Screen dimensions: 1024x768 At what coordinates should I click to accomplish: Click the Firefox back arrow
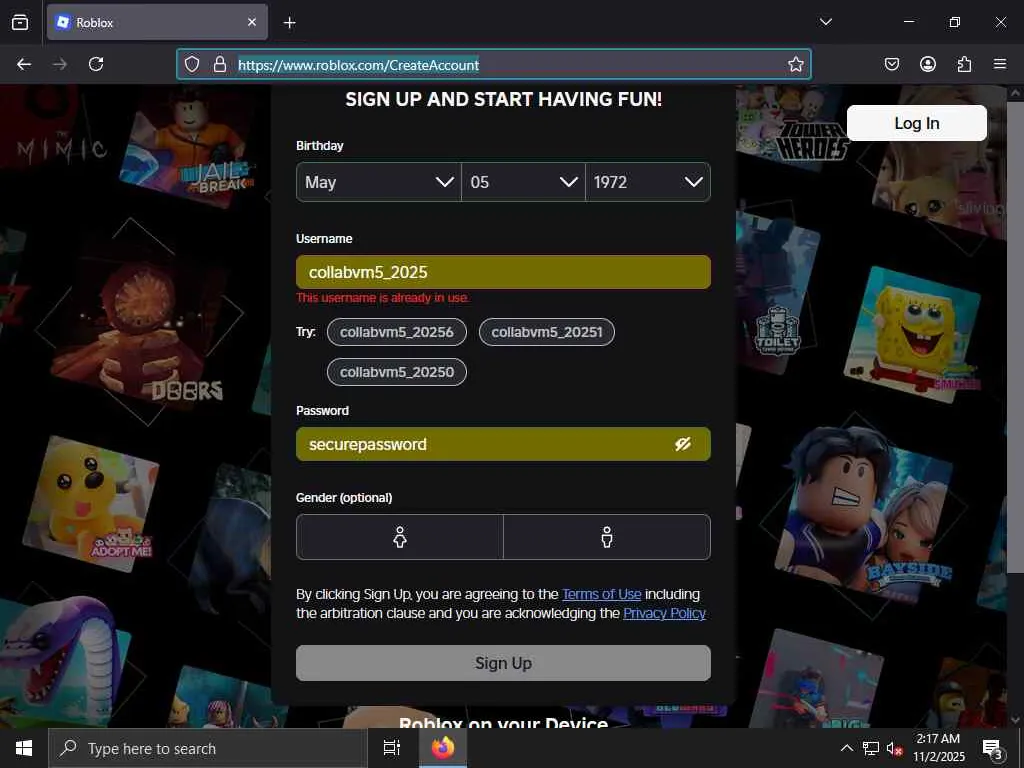[x=24, y=64]
